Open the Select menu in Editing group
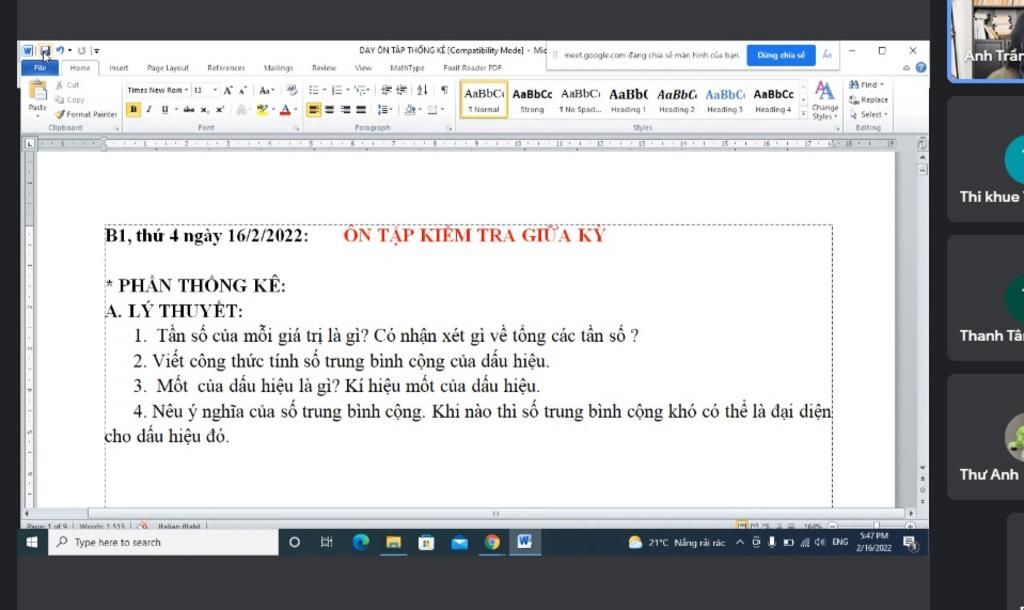The image size is (1024, 610). tap(869, 114)
